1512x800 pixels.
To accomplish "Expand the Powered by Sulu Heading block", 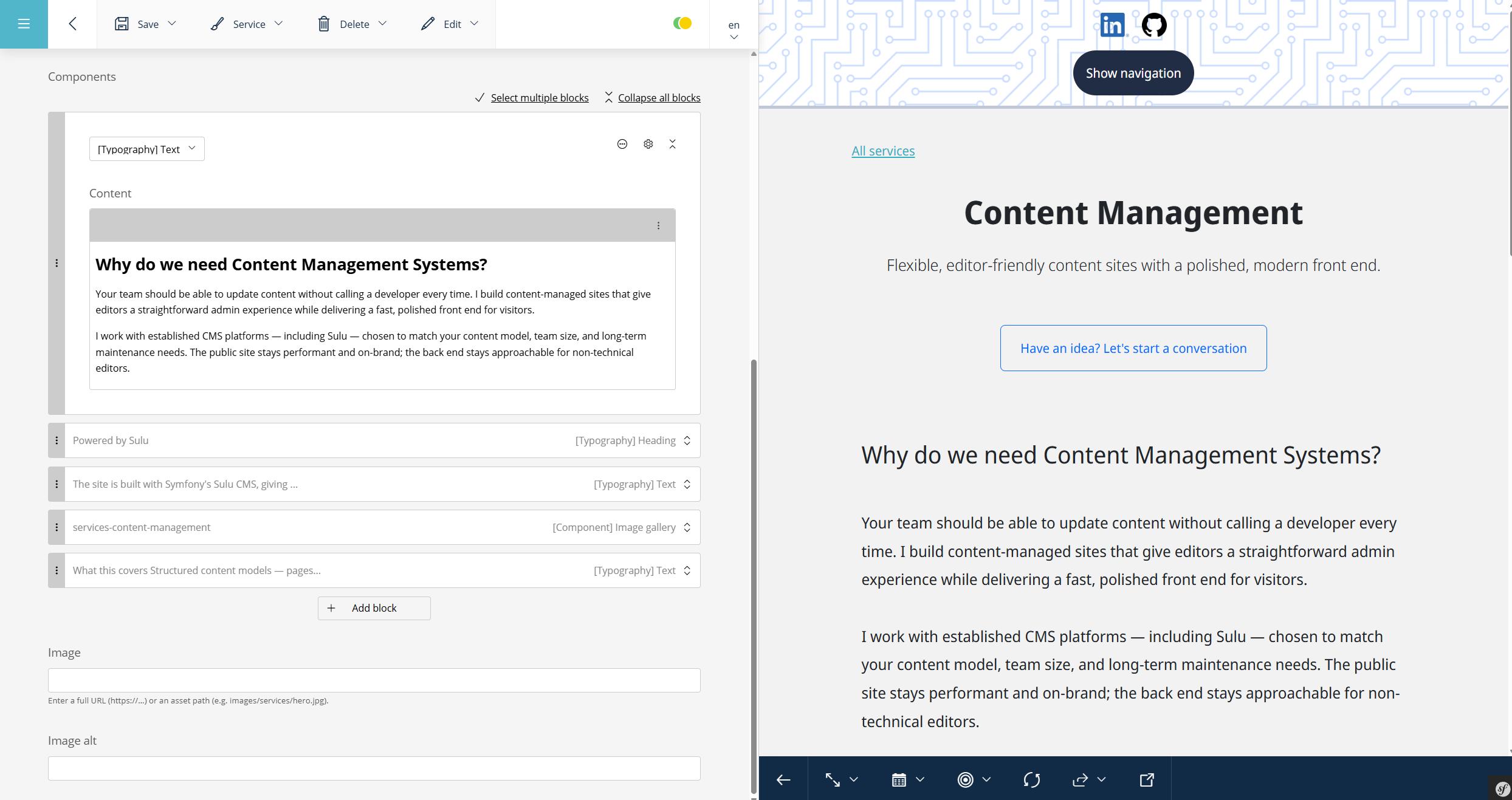I will click(x=687, y=440).
